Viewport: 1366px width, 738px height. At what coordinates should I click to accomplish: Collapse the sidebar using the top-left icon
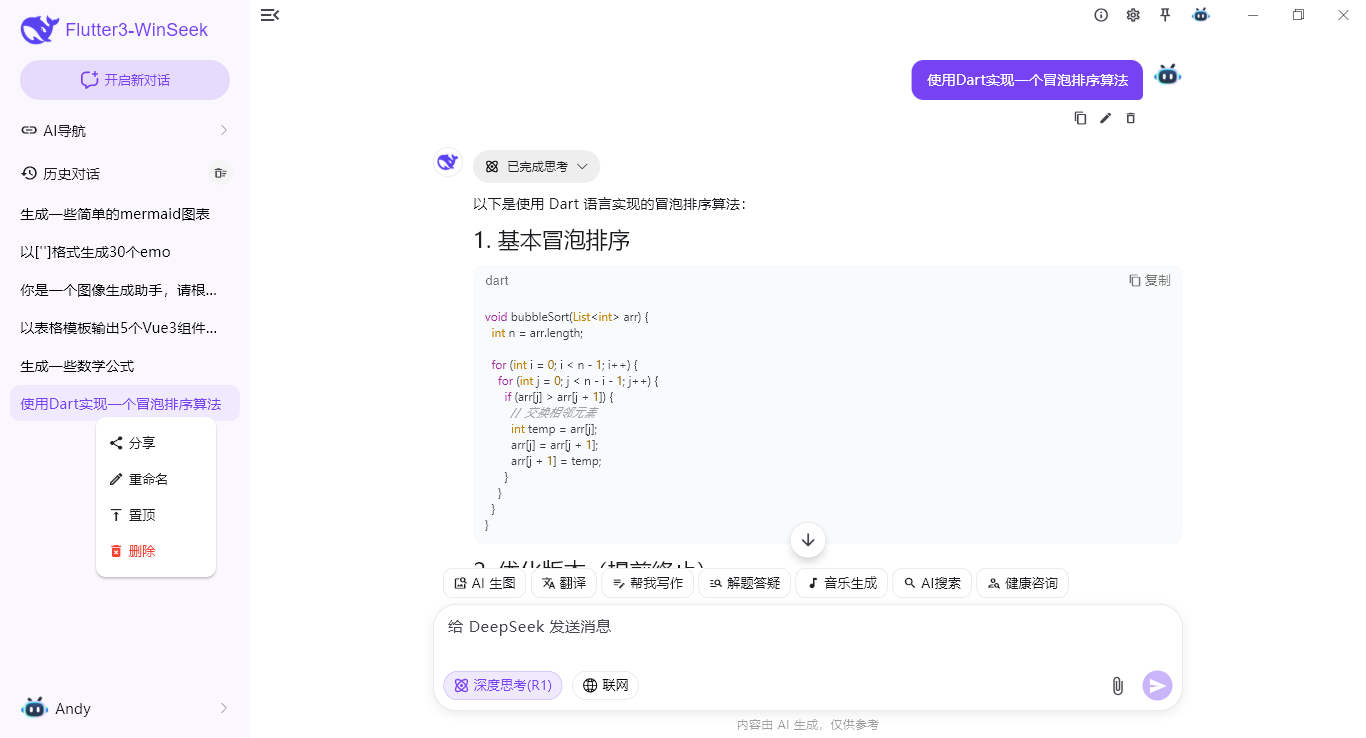coord(270,15)
